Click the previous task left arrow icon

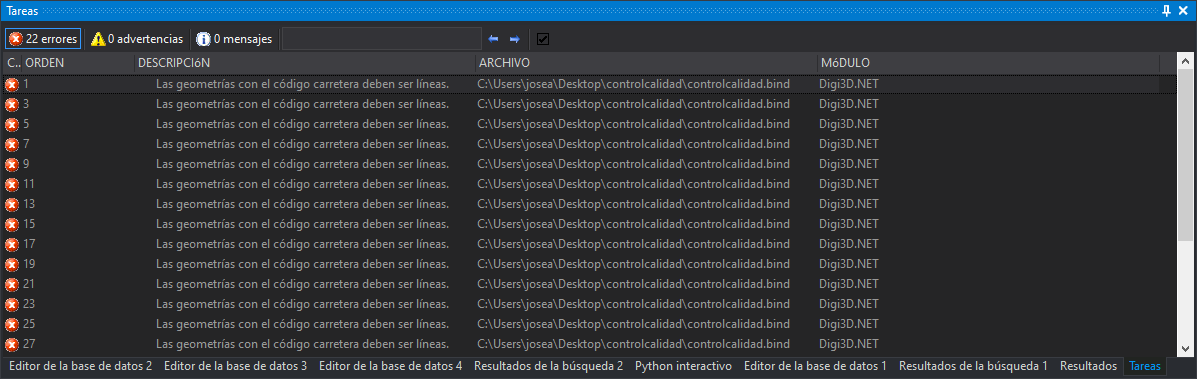point(494,39)
